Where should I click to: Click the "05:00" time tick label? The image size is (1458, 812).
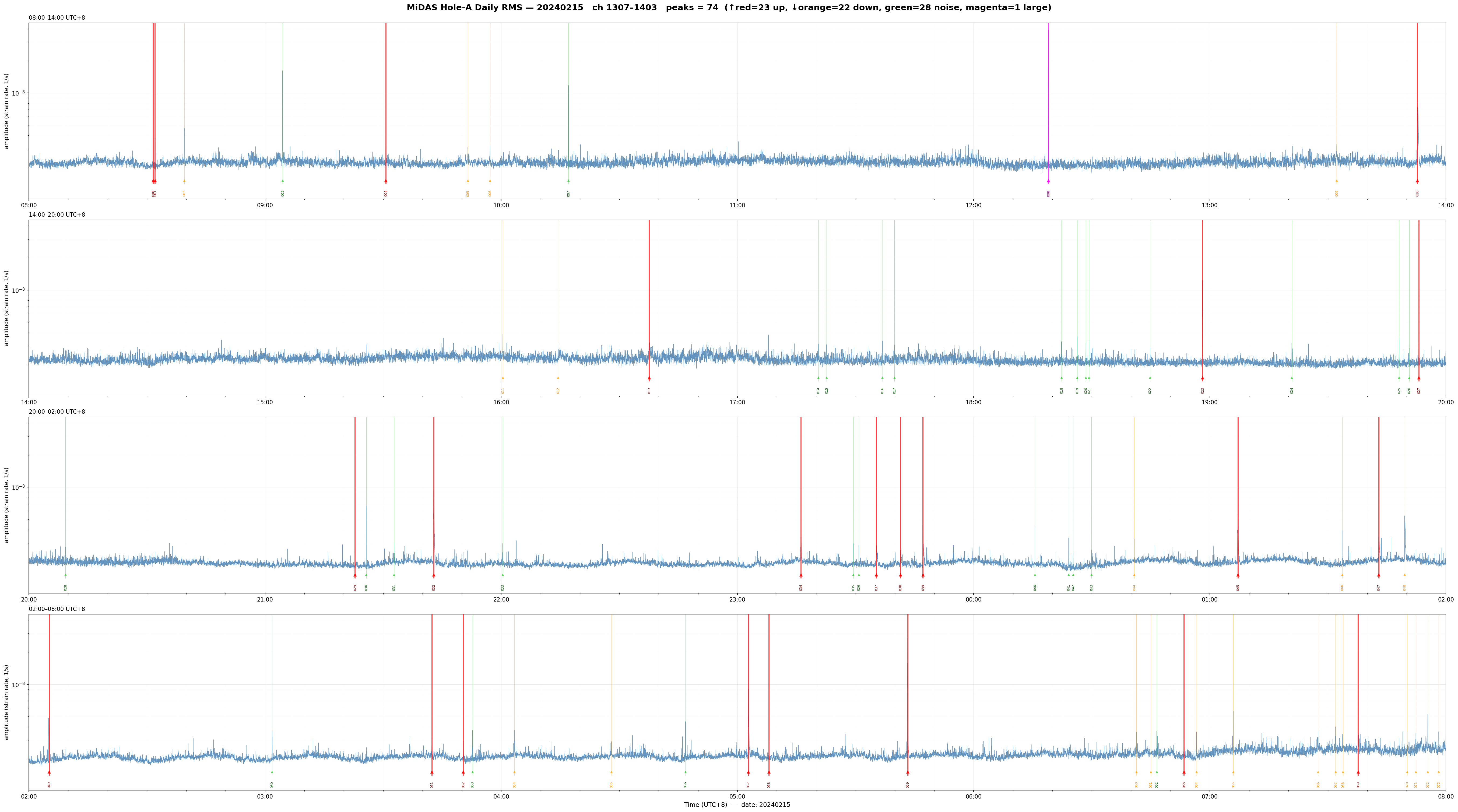coord(737,797)
